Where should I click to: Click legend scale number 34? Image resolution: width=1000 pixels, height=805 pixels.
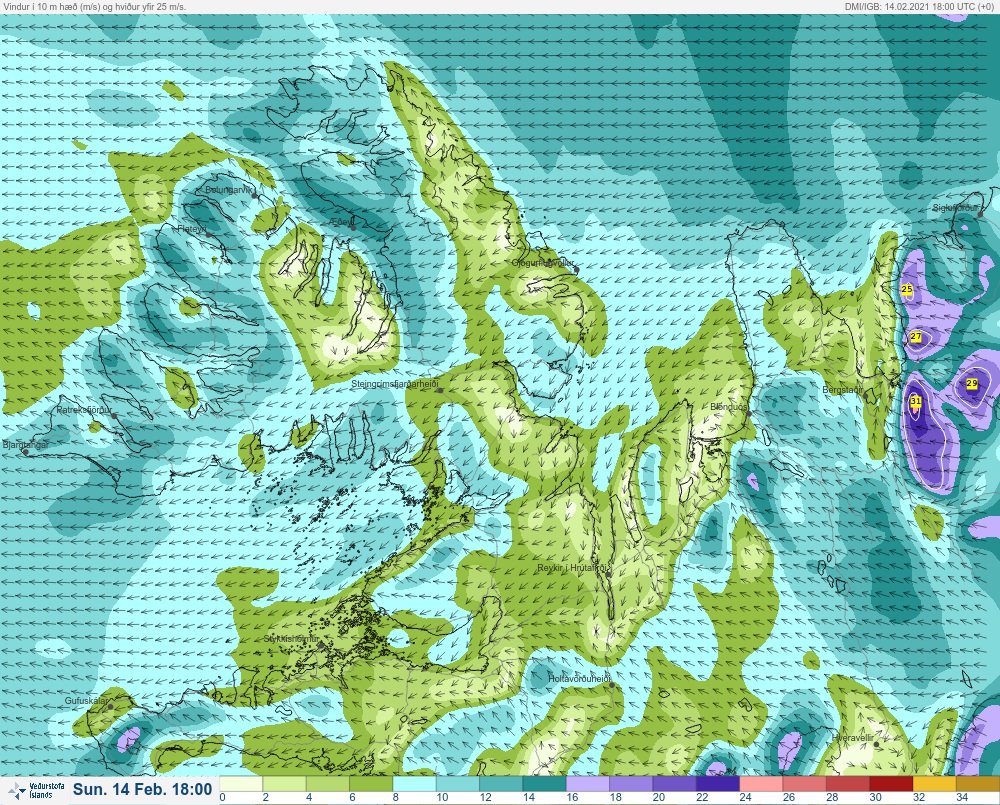click(962, 797)
